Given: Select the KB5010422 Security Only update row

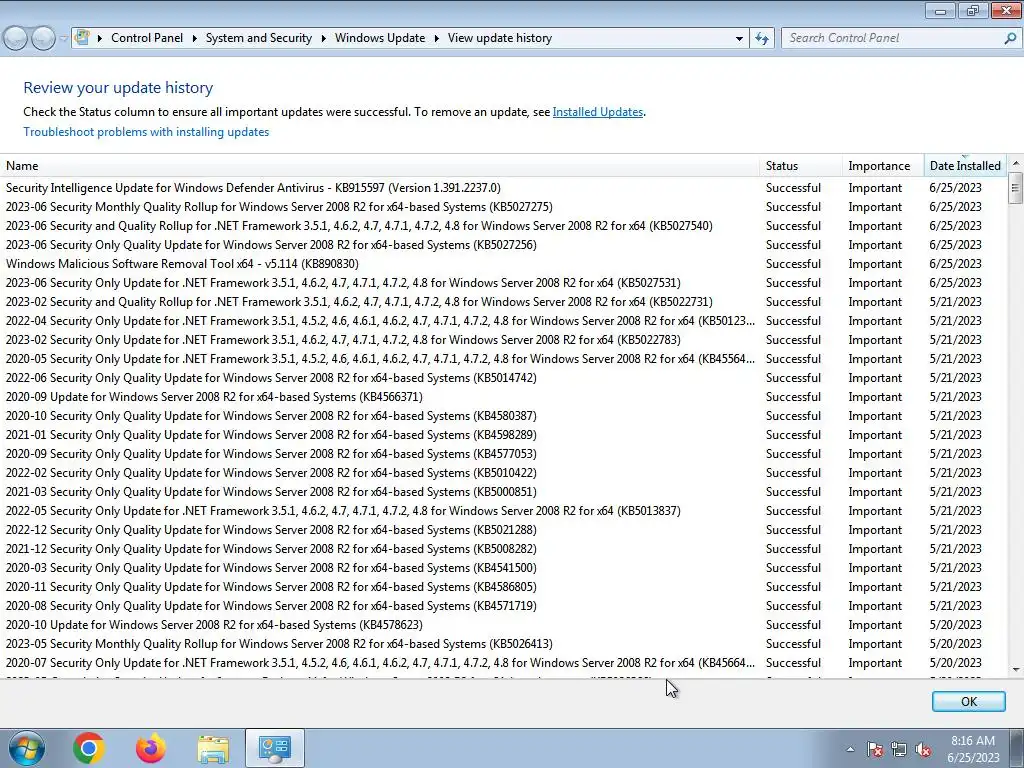Looking at the screenshot, I should click(503, 473).
